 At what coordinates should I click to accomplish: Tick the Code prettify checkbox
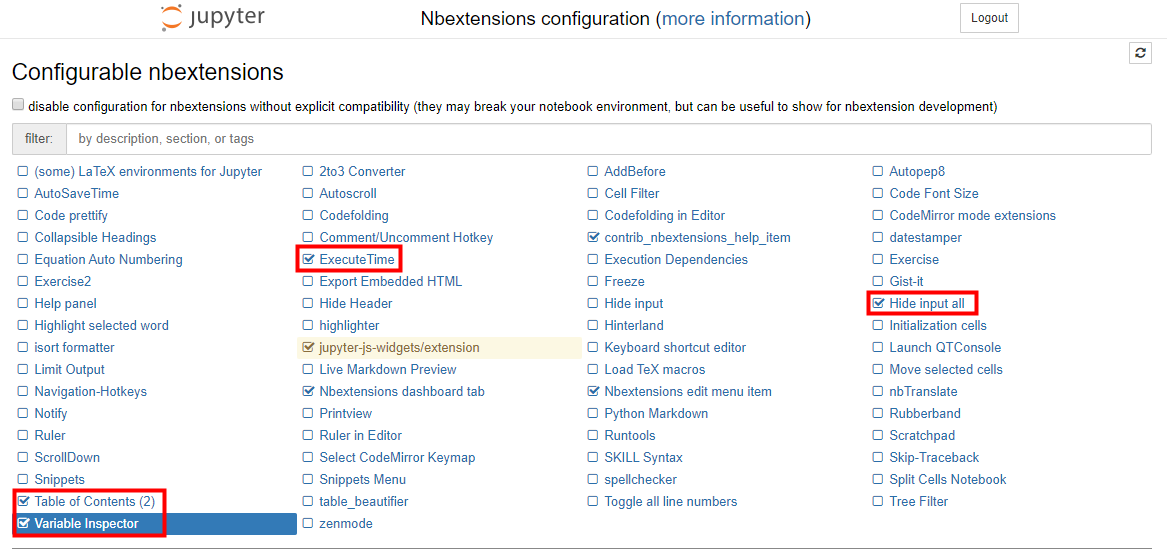tap(22, 216)
